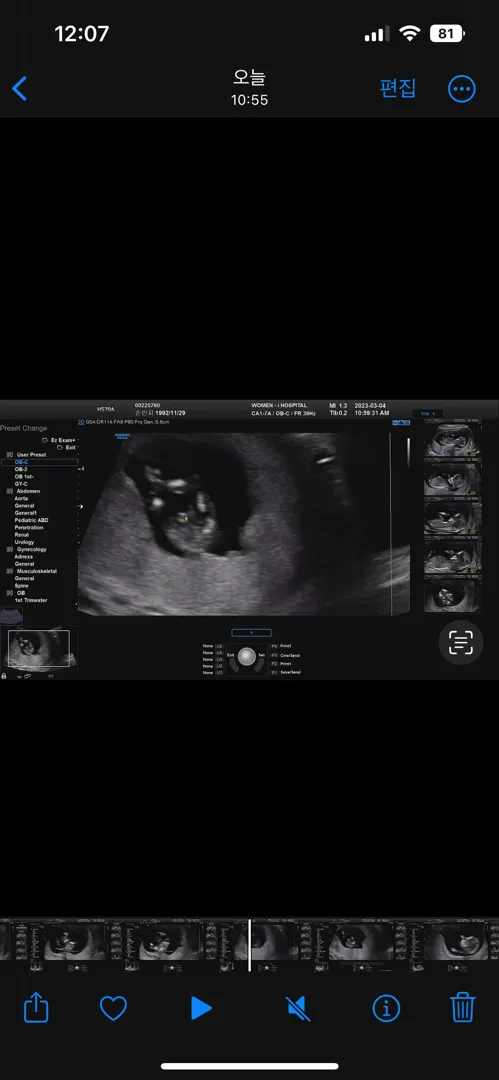Toggle the muted speaker icon
This screenshot has width=499, height=1080.
point(298,1009)
